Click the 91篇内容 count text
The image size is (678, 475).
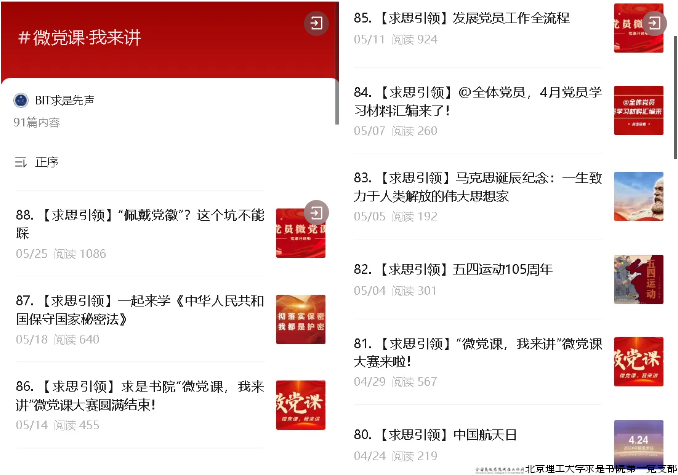click(37, 123)
